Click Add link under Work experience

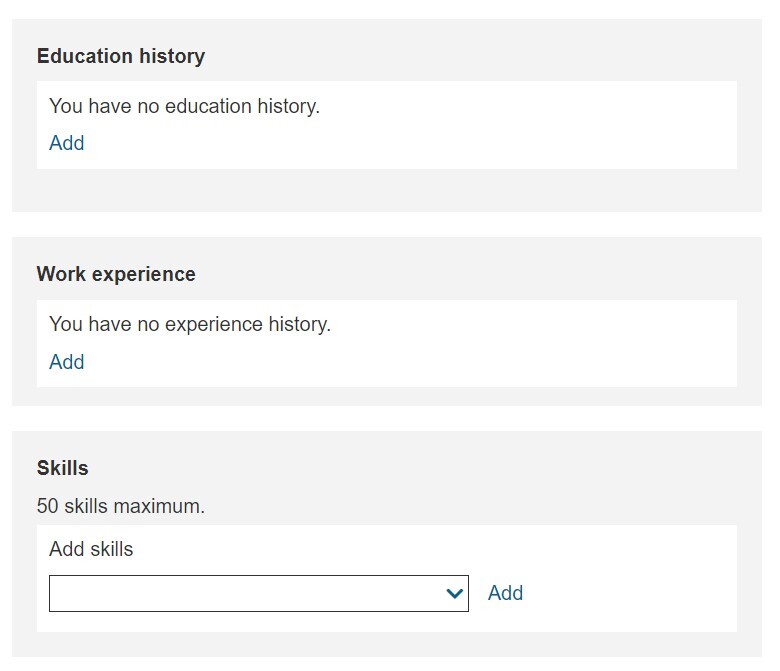[x=67, y=362]
